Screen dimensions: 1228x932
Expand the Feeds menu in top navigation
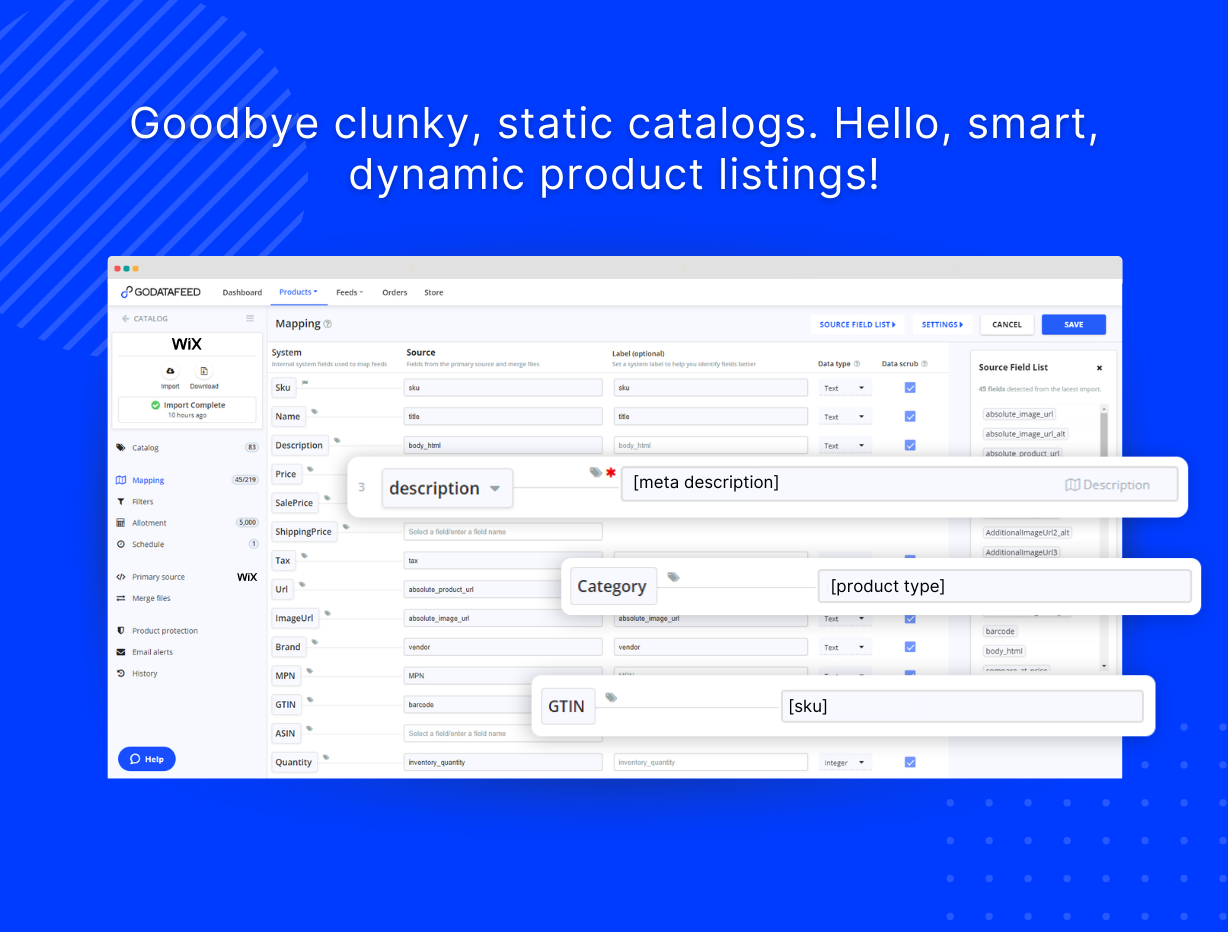(349, 292)
